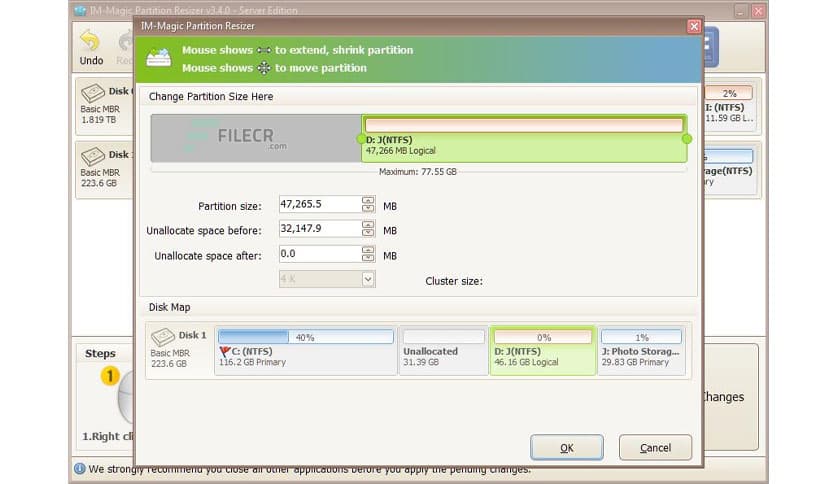Select D: J(NTFS) 46.16 GB Logical block

pyautogui.click(x=542, y=351)
